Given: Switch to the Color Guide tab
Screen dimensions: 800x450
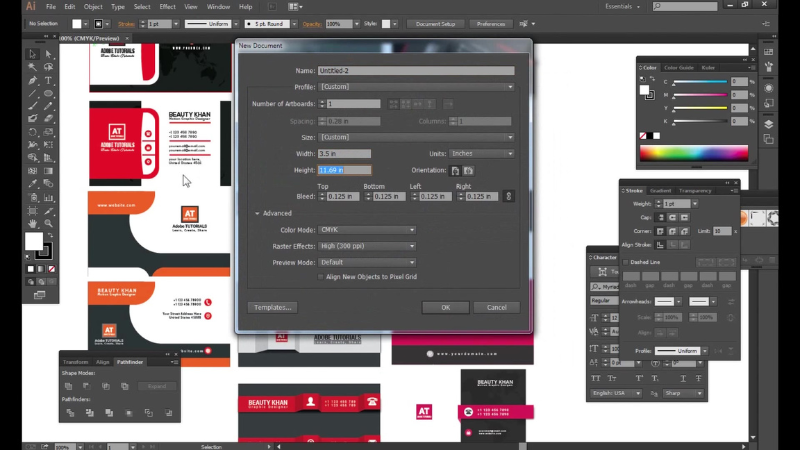Looking at the screenshot, I should pos(679,68).
